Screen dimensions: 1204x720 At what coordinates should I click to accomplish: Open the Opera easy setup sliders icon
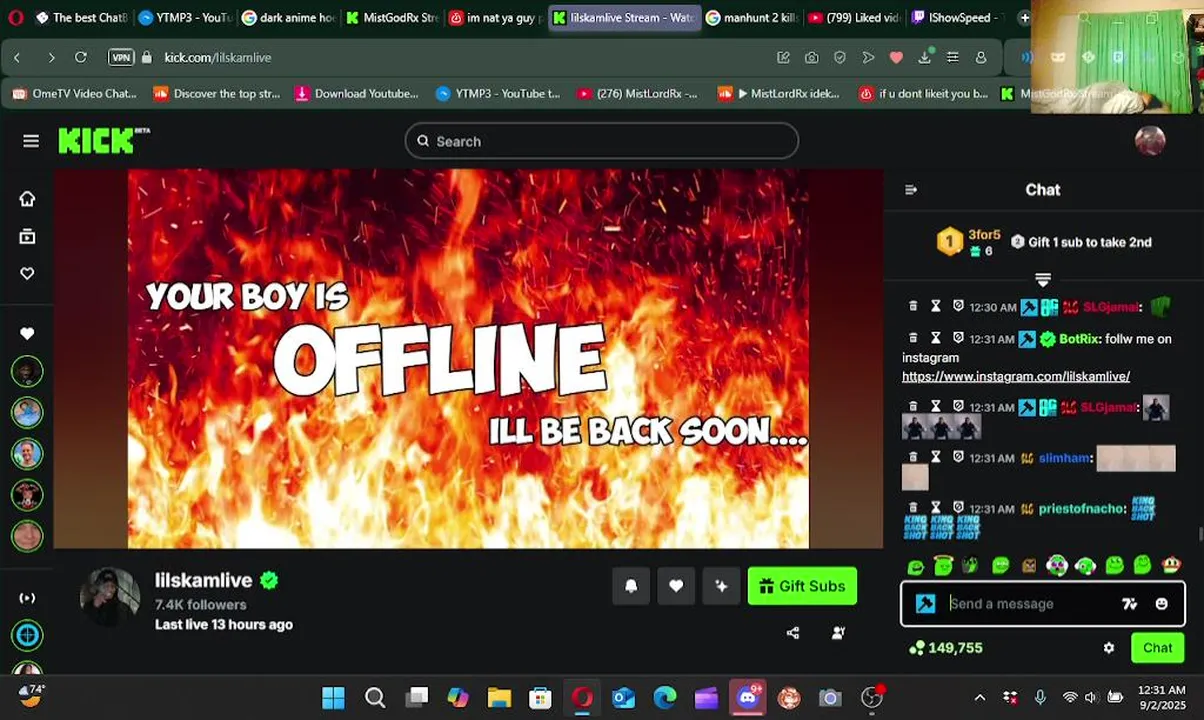point(952,57)
